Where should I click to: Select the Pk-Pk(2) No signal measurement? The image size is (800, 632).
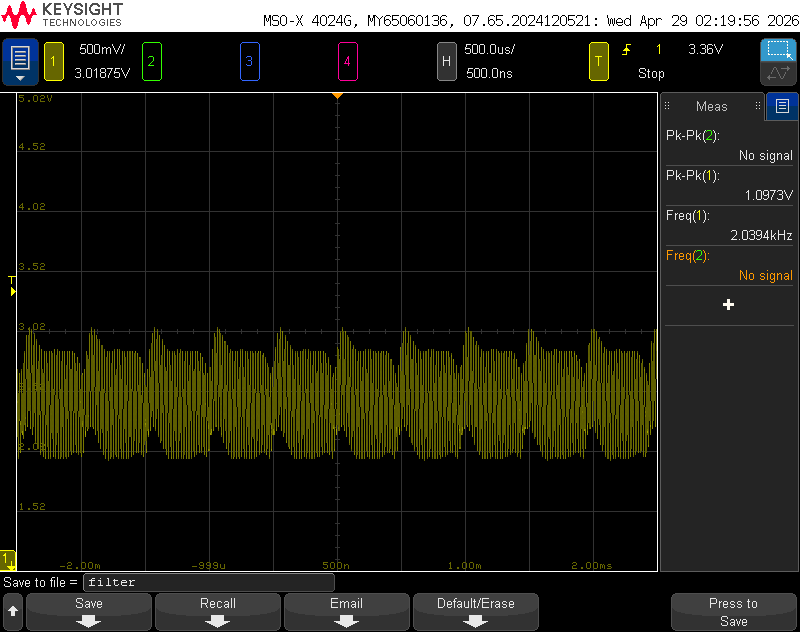point(729,145)
